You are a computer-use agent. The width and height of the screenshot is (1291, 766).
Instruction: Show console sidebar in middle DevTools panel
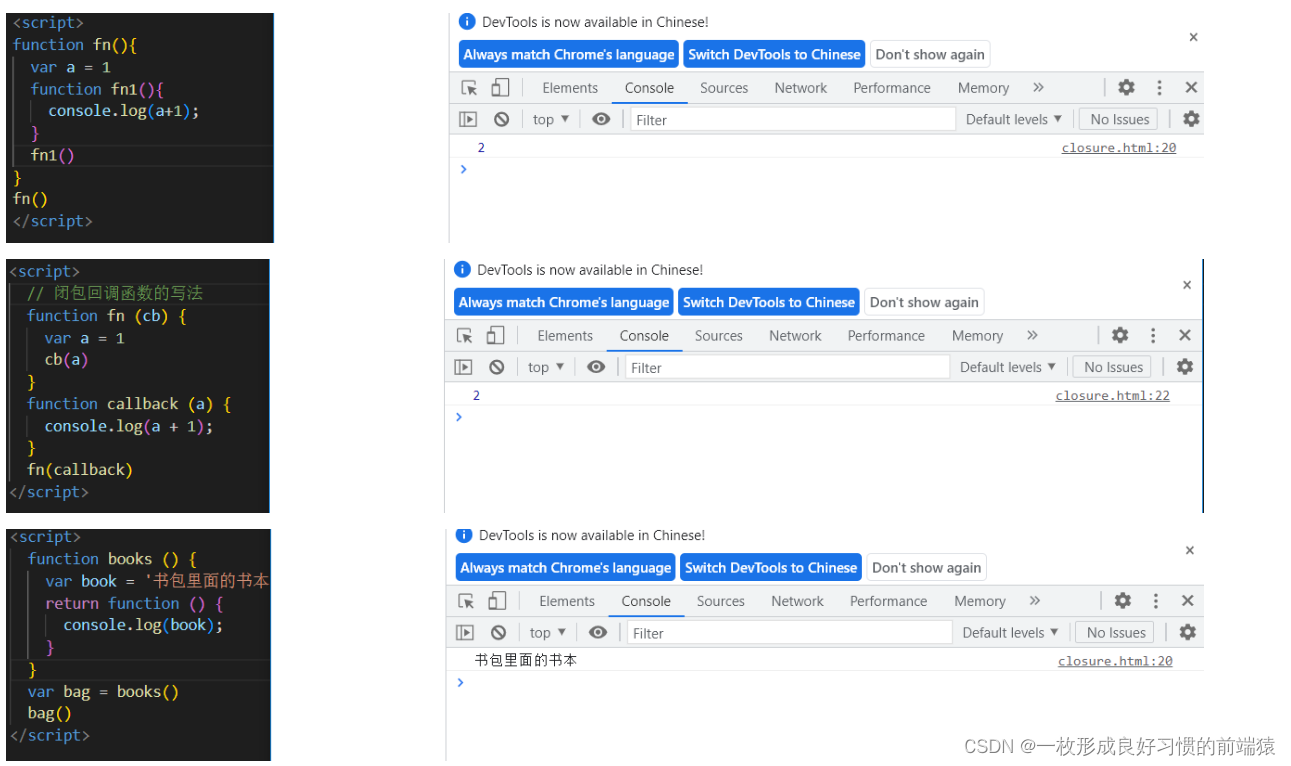click(x=463, y=367)
